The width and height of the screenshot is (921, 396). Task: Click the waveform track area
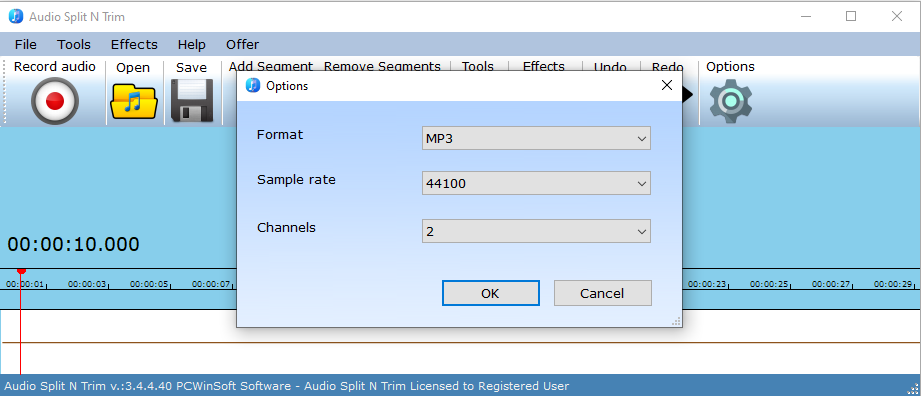pos(460,342)
